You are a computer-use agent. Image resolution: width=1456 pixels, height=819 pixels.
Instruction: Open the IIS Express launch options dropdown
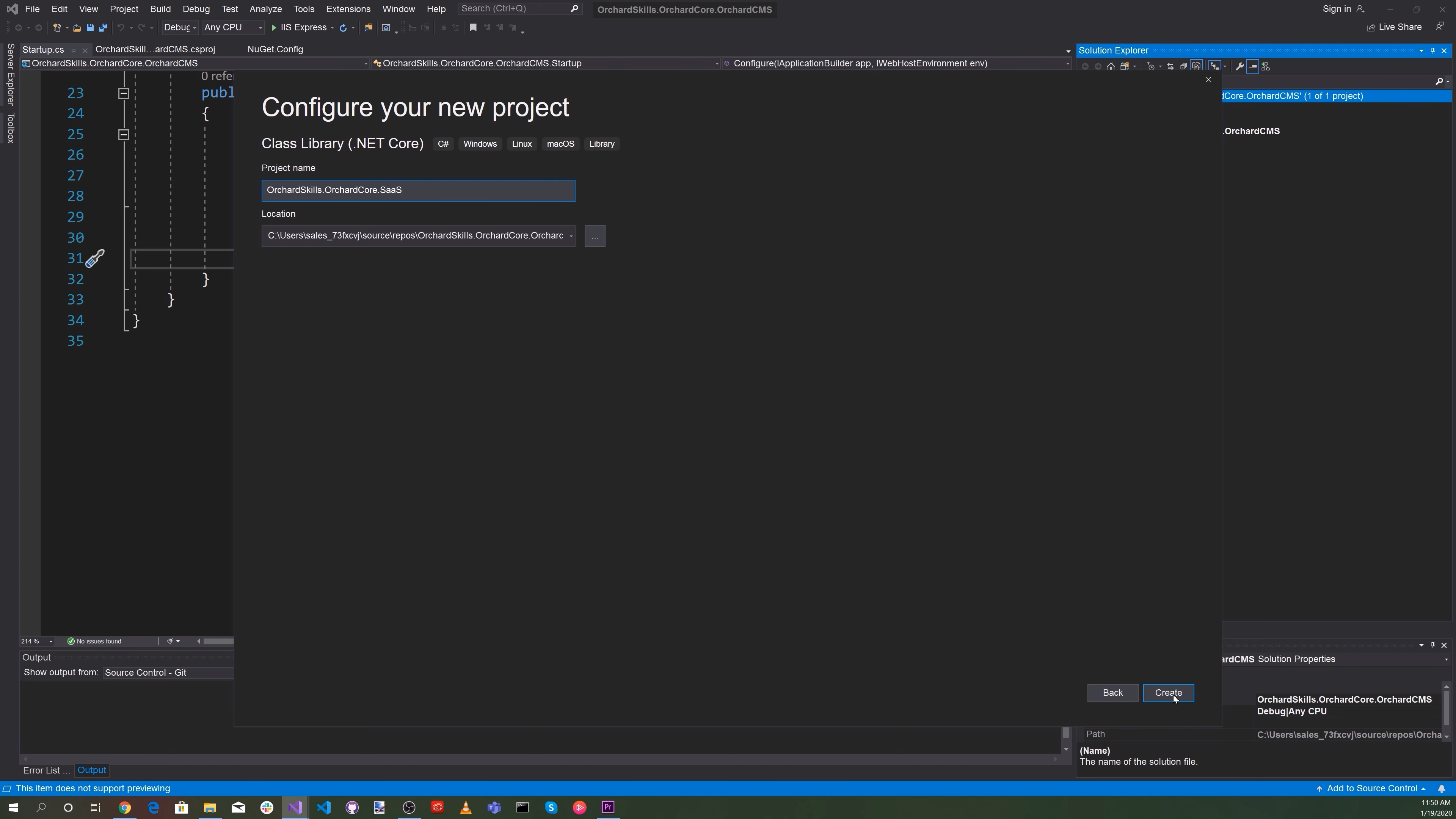coord(333,28)
